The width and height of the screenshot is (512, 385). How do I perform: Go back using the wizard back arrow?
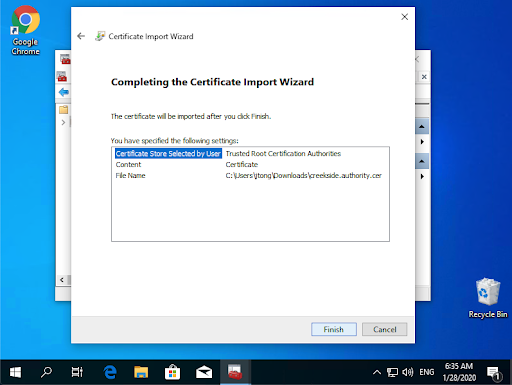coord(81,36)
